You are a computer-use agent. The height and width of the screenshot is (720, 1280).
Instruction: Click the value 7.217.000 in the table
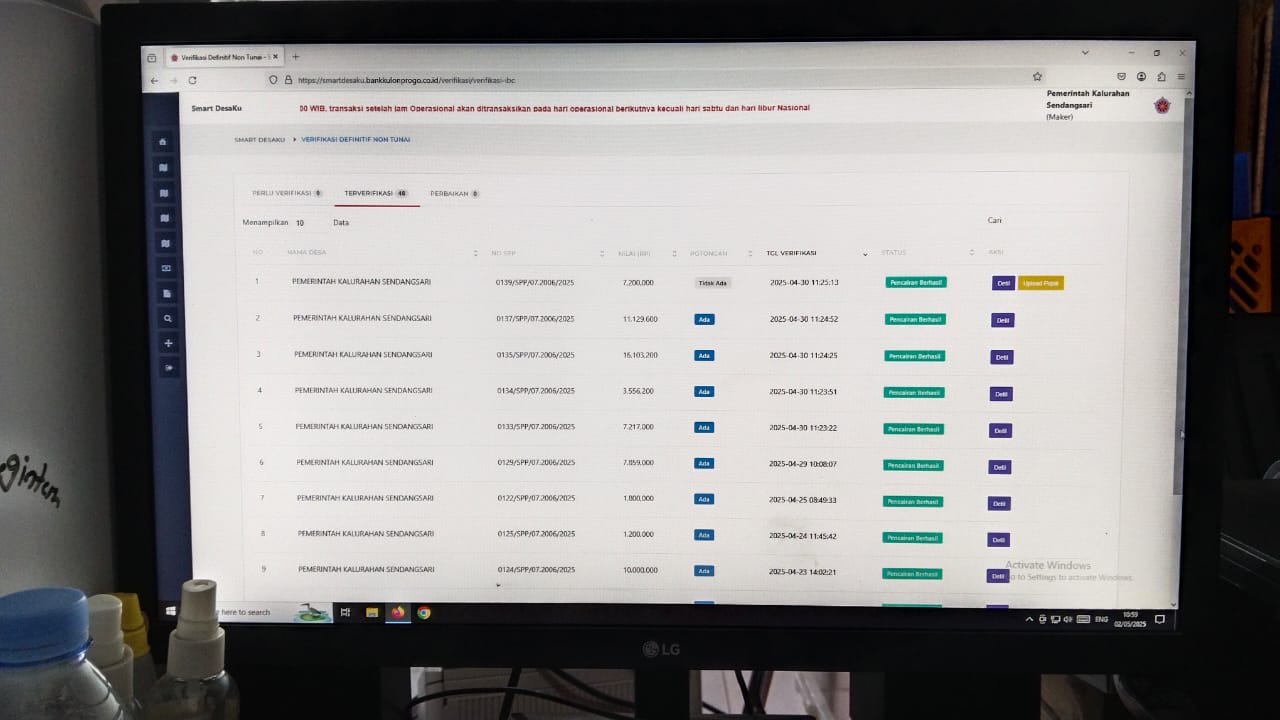tap(638, 427)
